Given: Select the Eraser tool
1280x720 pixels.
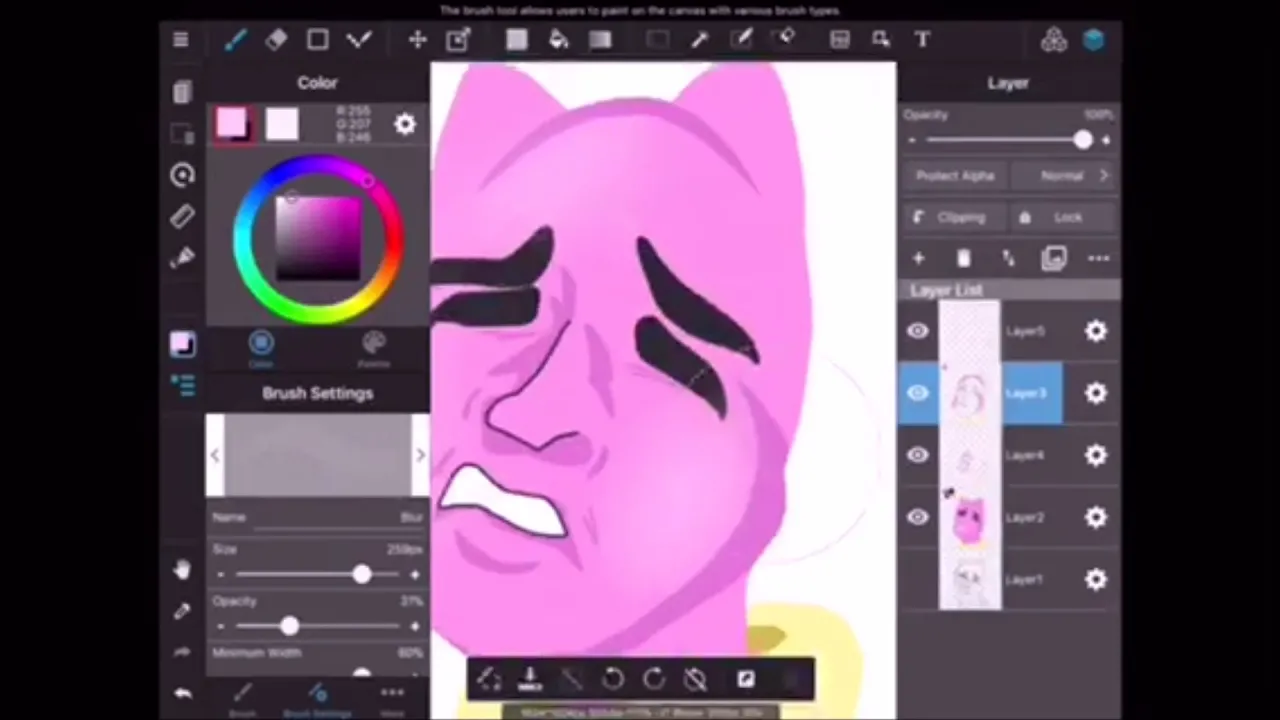Looking at the screenshot, I should pos(277,40).
